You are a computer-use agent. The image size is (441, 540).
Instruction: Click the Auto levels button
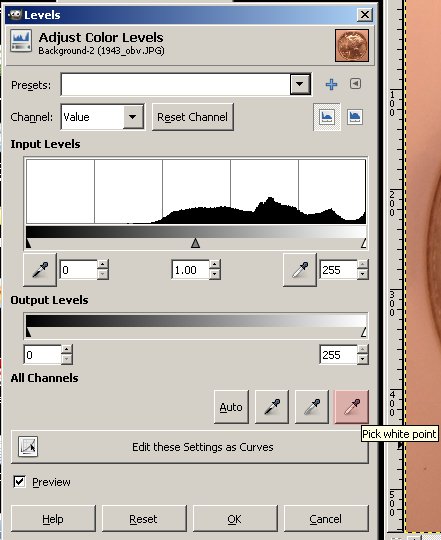(x=231, y=407)
